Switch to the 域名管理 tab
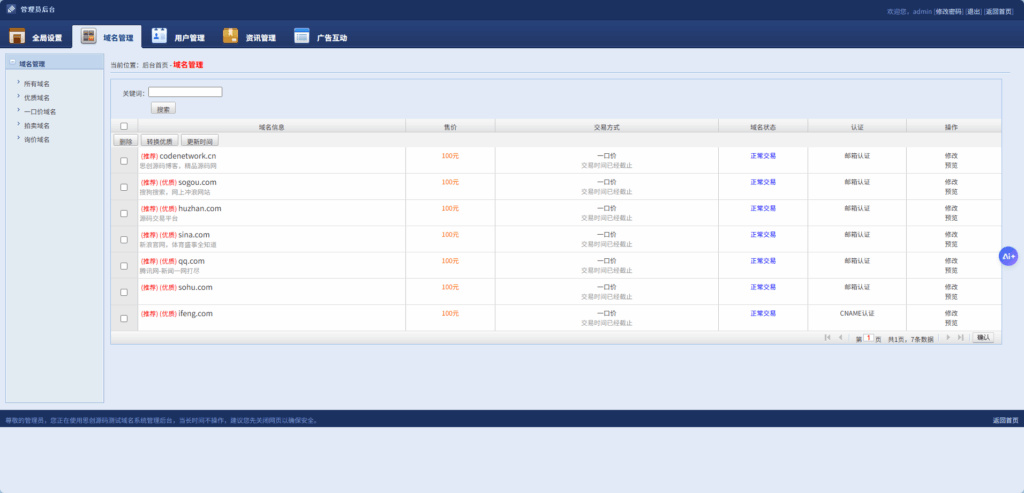This screenshot has width=1024, height=493. click(x=107, y=37)
